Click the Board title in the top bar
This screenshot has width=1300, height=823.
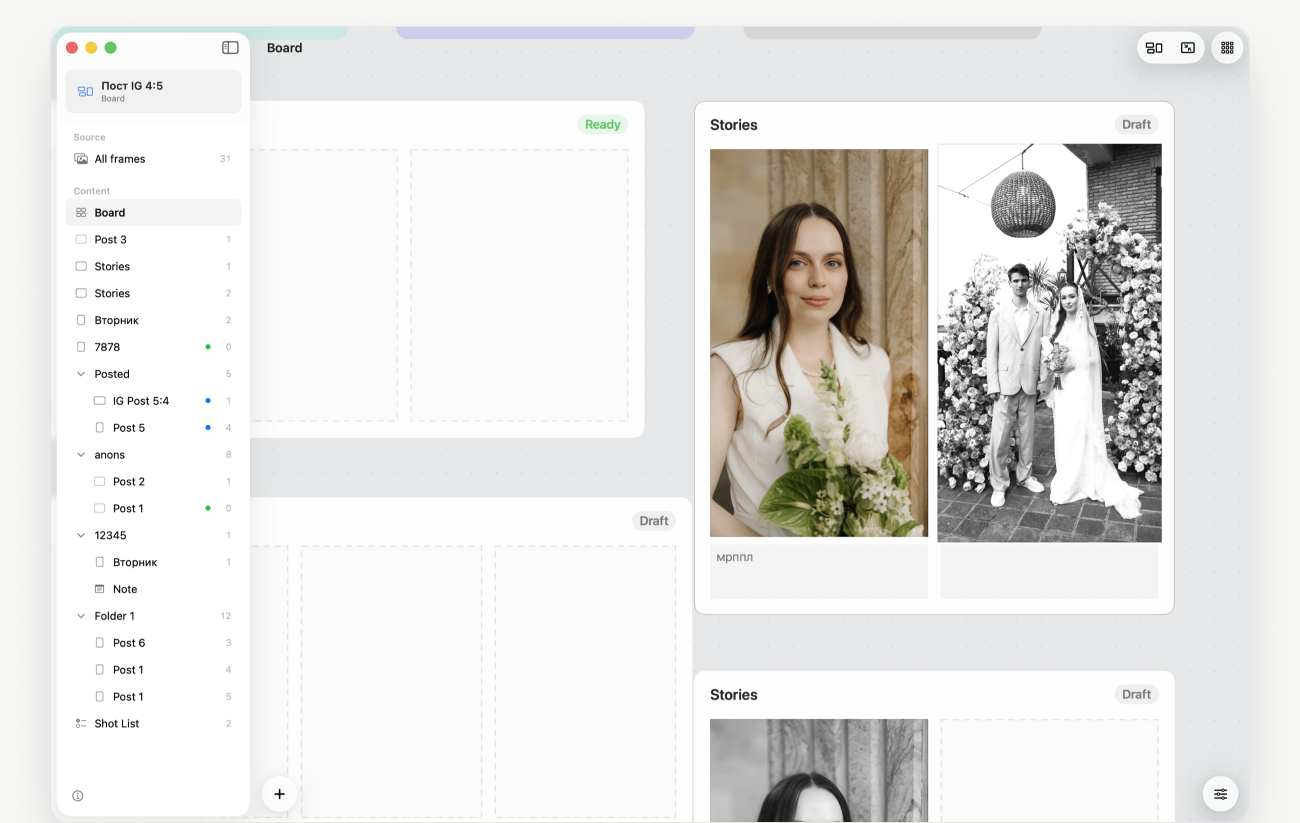(x=284, y=48)
